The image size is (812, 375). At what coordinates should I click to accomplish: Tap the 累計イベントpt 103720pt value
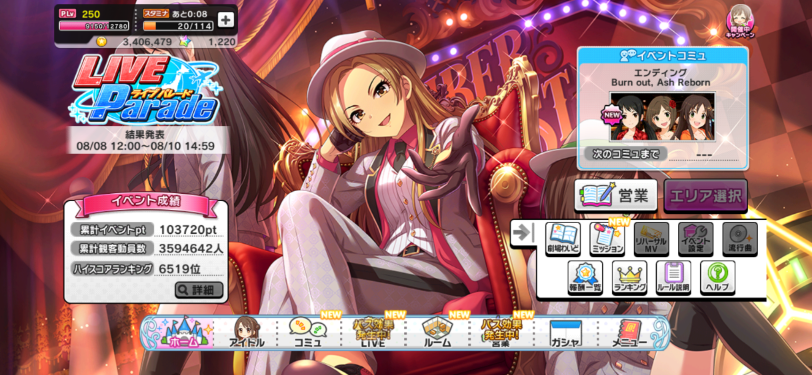tap(187, 229)
